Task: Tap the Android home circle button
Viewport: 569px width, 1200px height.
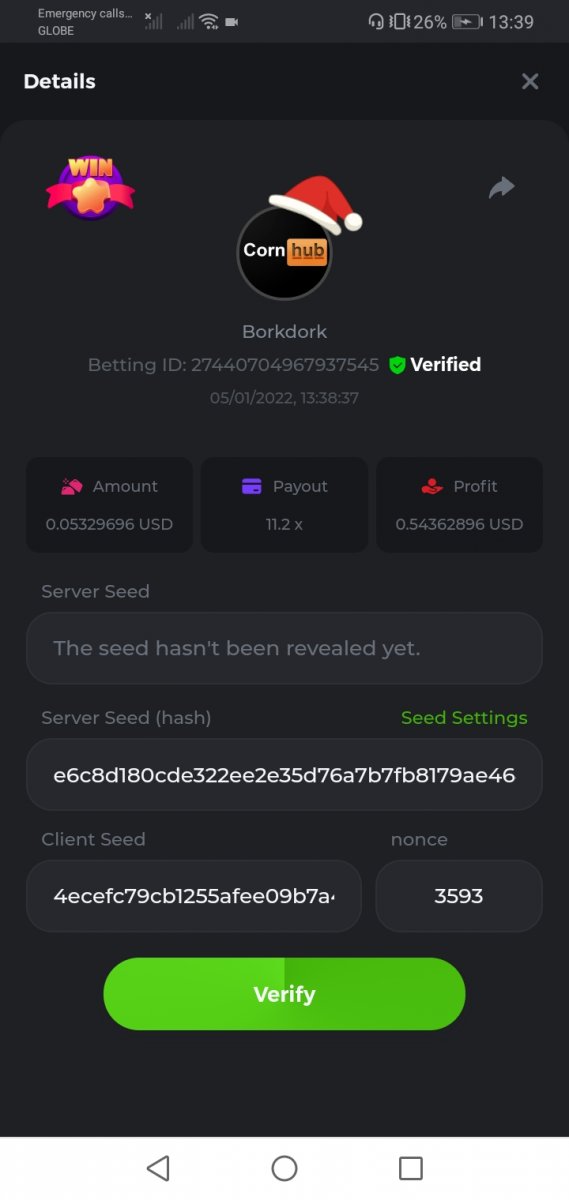Action: 284,1168
